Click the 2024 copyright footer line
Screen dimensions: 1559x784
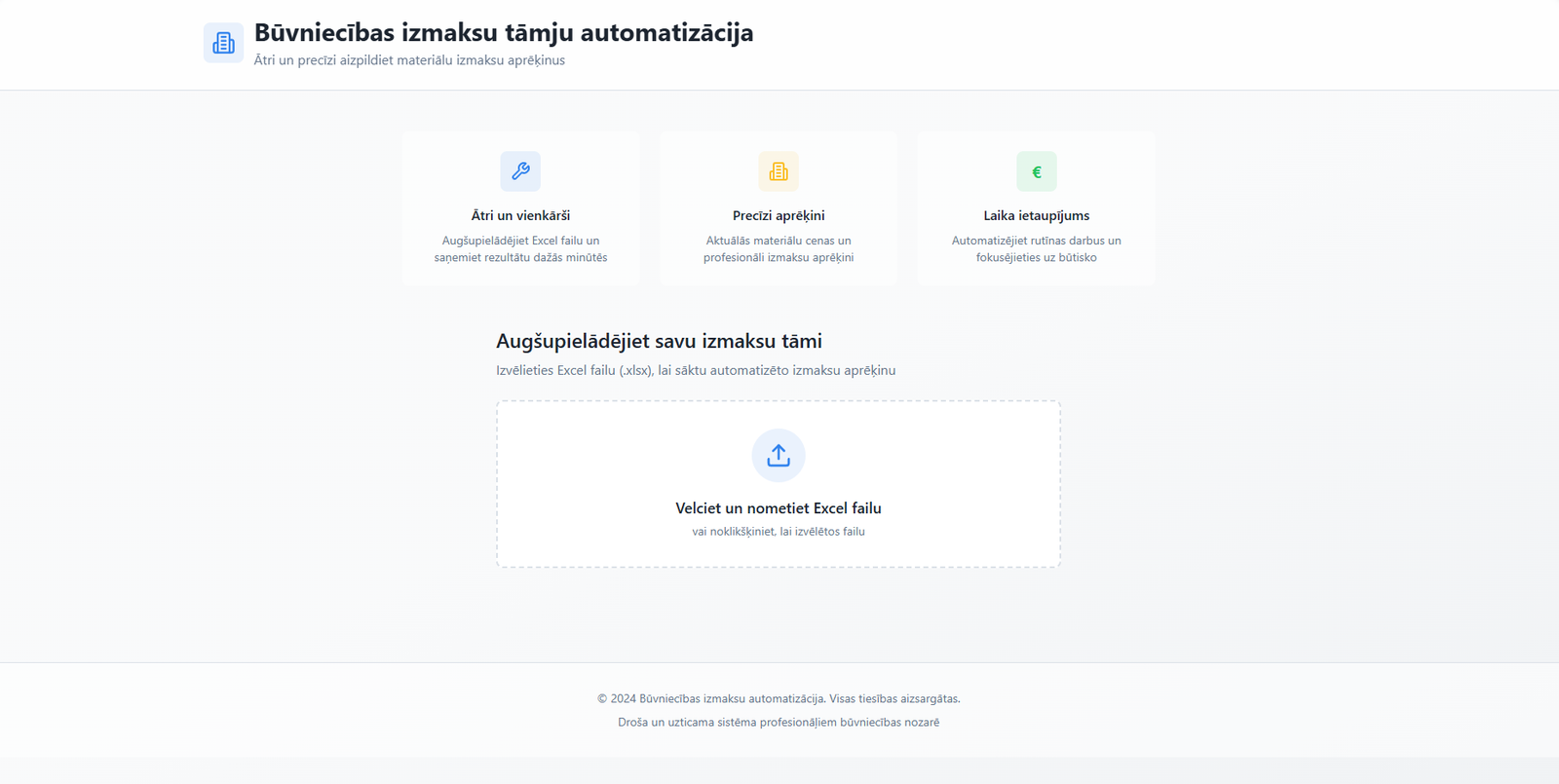[x=779, y=698]
